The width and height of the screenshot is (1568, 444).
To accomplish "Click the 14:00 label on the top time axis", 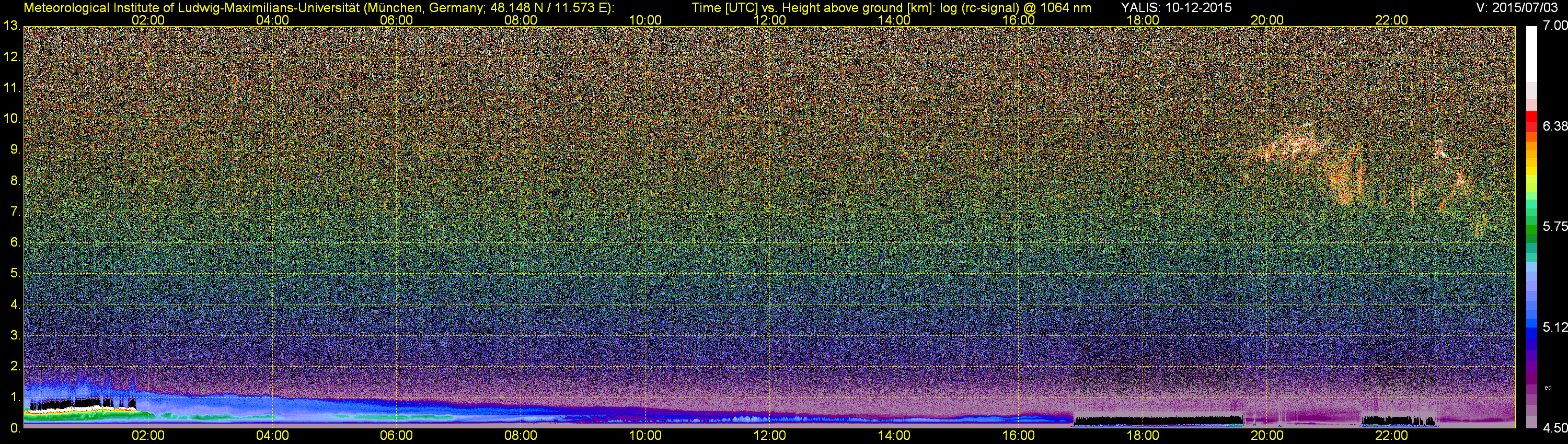I will coord(894,20).
